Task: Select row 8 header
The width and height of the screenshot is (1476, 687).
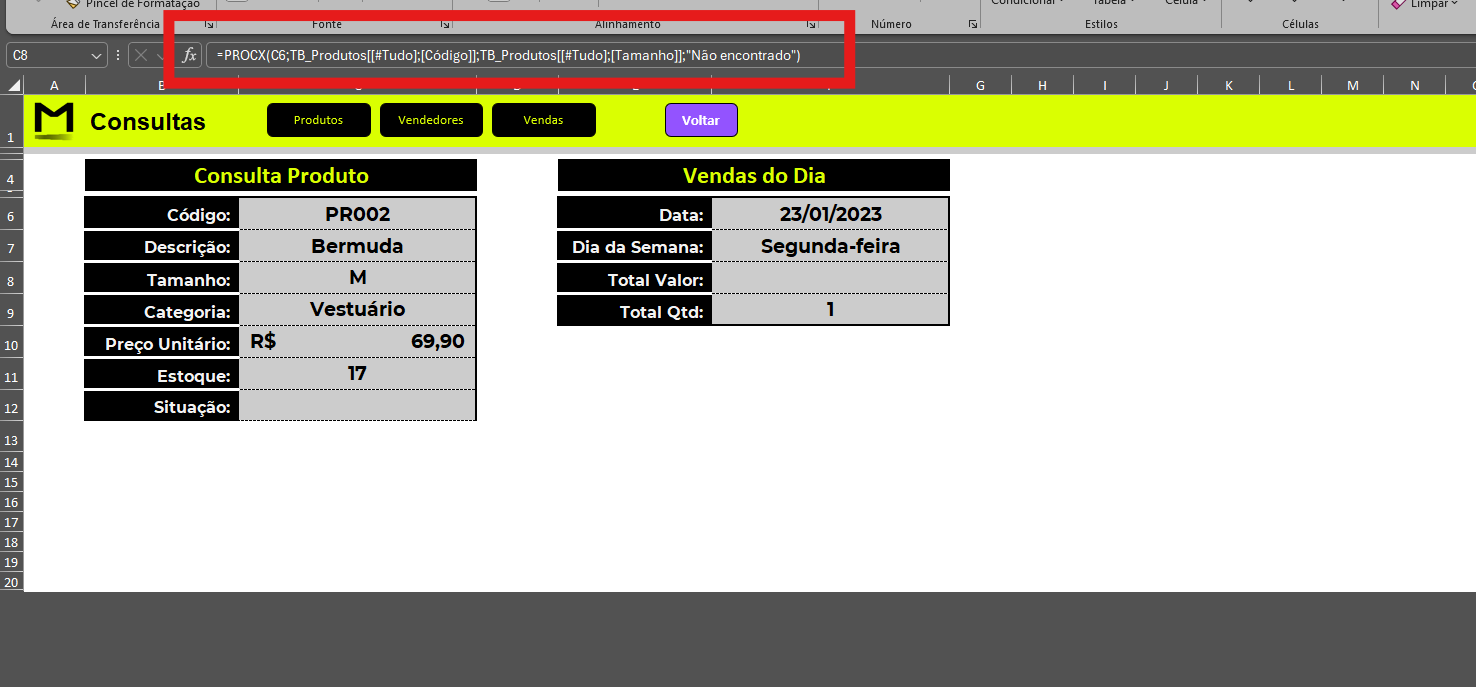Action: point(11,280)
